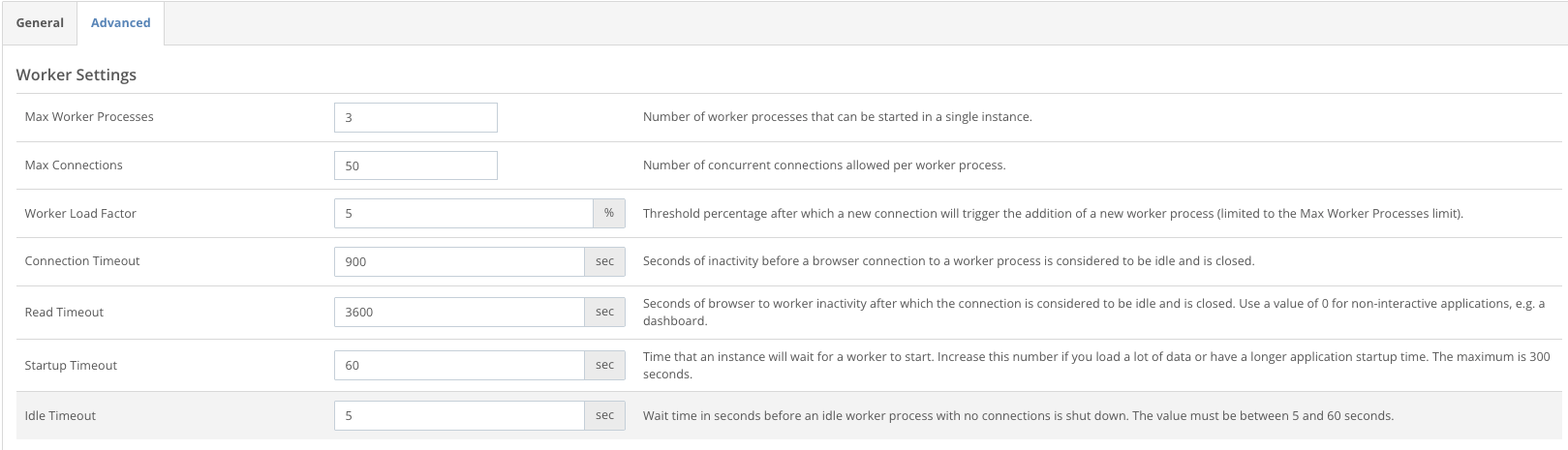Image resolution: width=1568 pixels, height=450 pixels.
Task: Click the Idle Timeout input field
Action: 458,415
